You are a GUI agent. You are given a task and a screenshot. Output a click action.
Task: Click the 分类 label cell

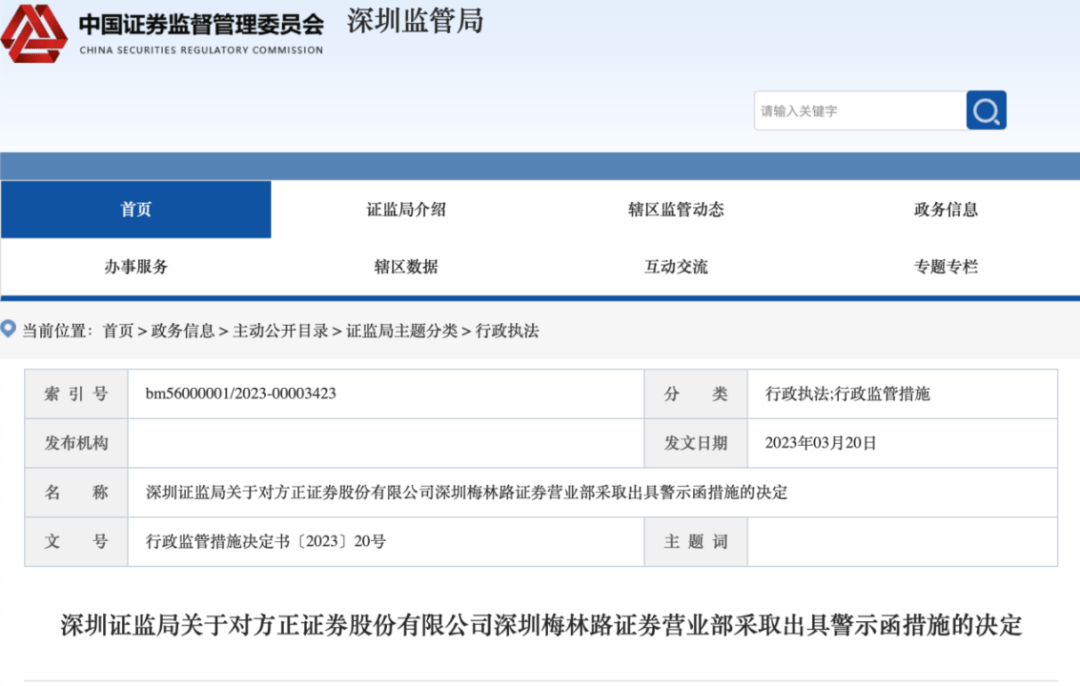click(696, 394)
